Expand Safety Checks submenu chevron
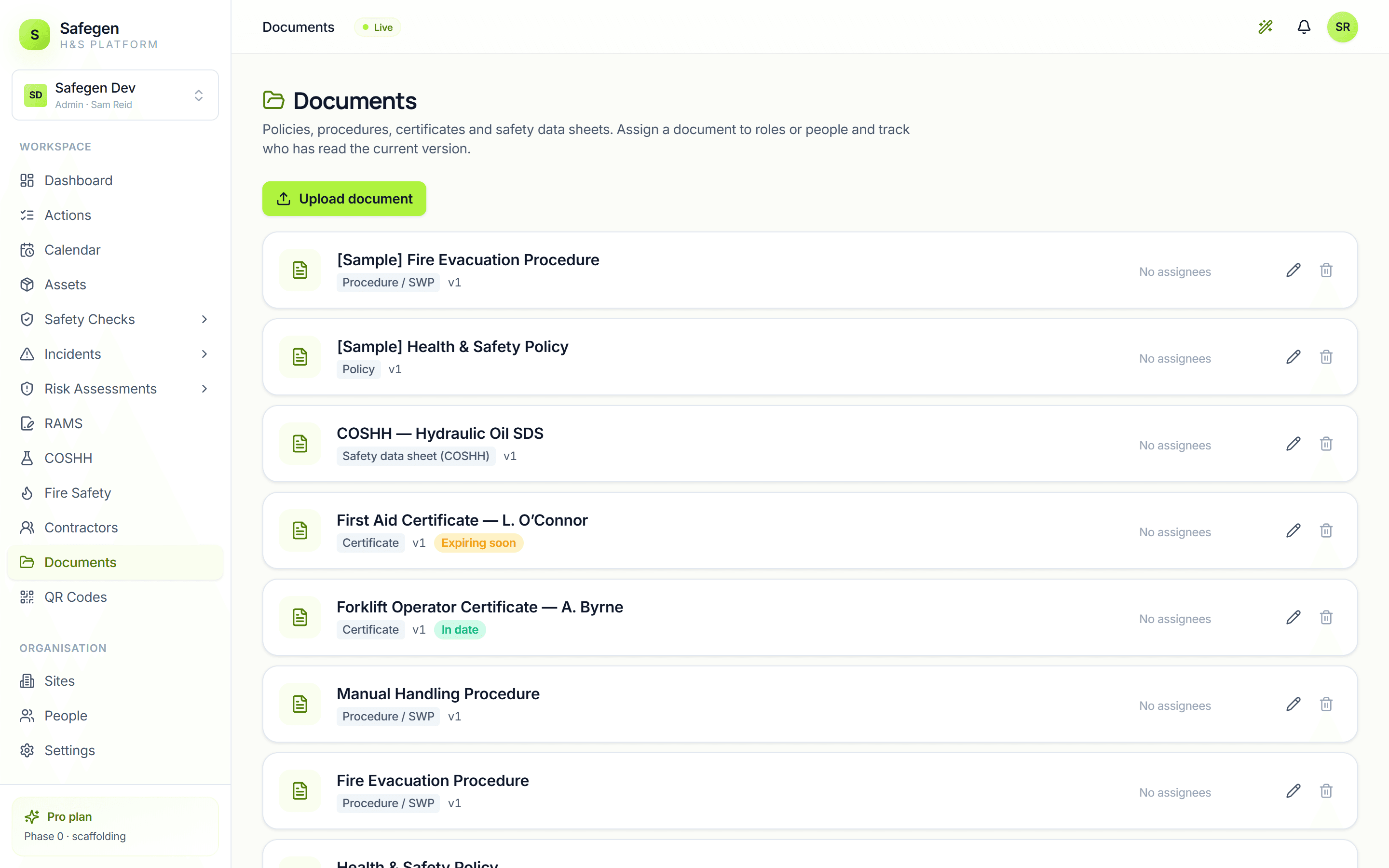 click(x=204, y=319)
